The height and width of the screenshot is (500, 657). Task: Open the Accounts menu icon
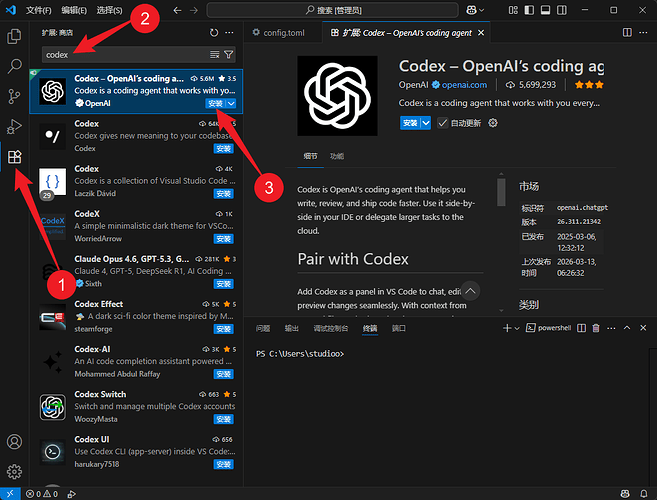(x=14, y=442)
